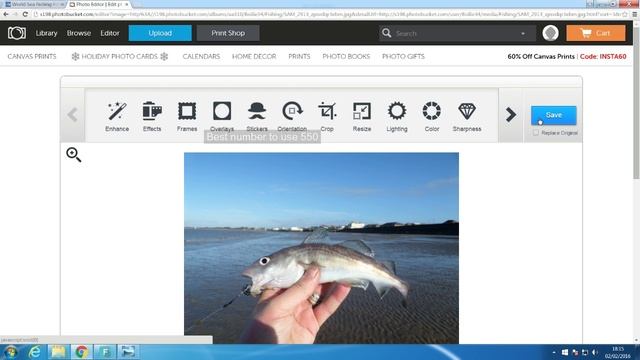Switch to Chrome in the taskbar
Screen dimensions: 640x360
(81, 352)
